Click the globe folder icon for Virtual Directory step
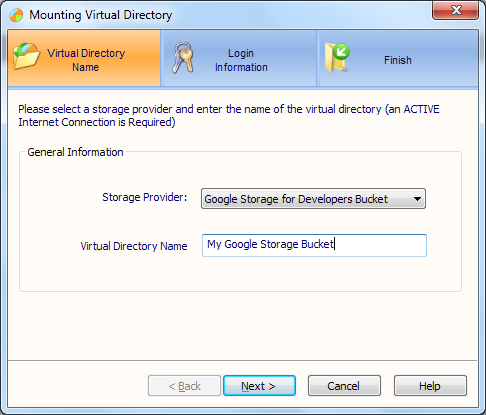The width and height of the screenshot is (486, 415). click(x=26, y=56)
